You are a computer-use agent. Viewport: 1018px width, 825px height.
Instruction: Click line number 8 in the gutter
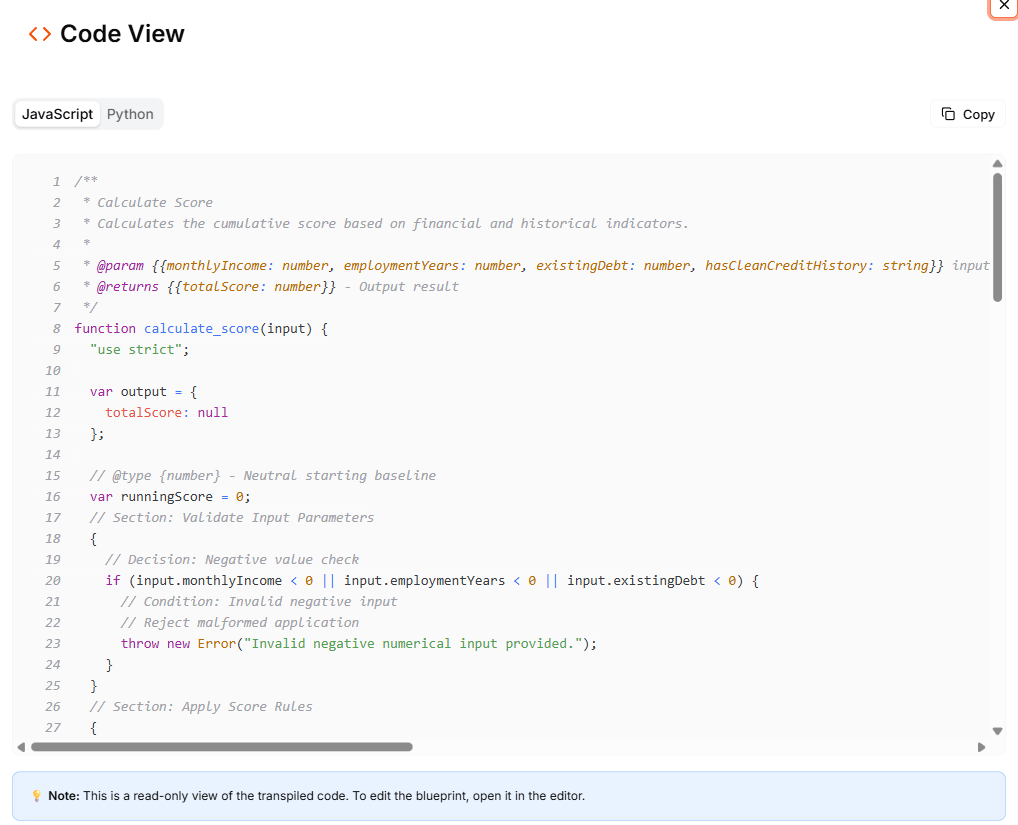56,328
